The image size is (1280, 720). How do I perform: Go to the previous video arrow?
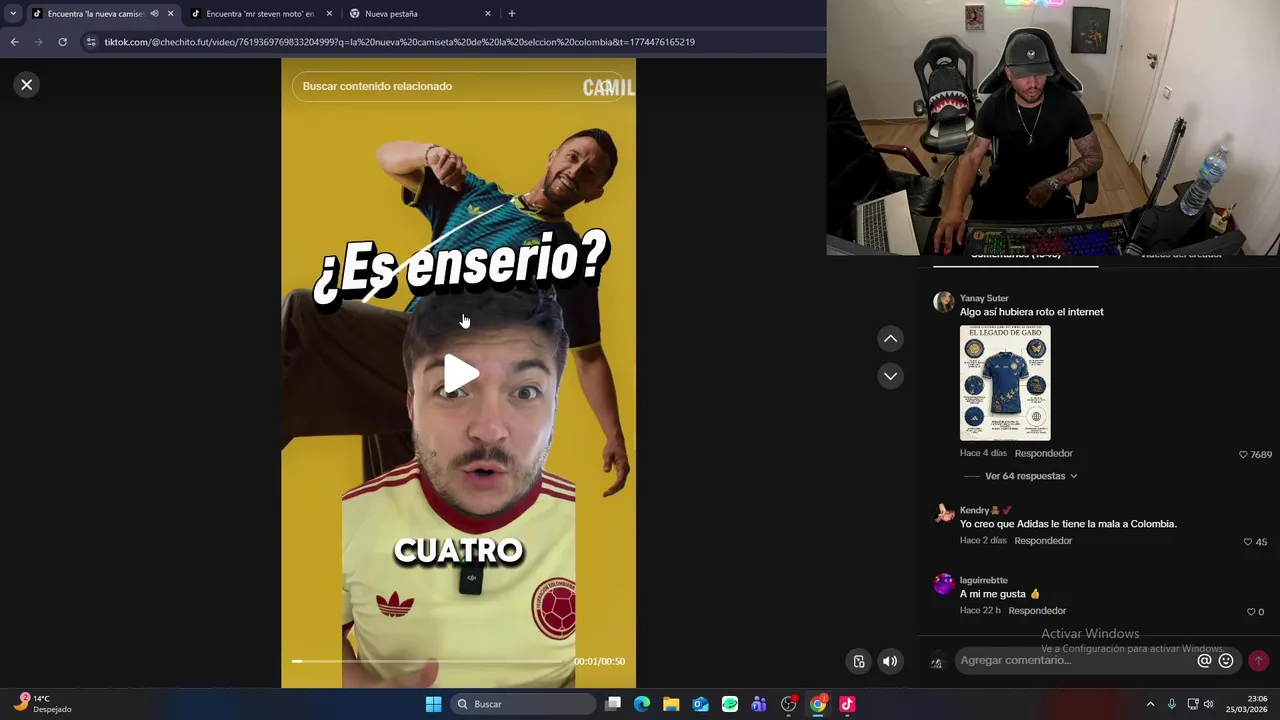tap(890, 339)
